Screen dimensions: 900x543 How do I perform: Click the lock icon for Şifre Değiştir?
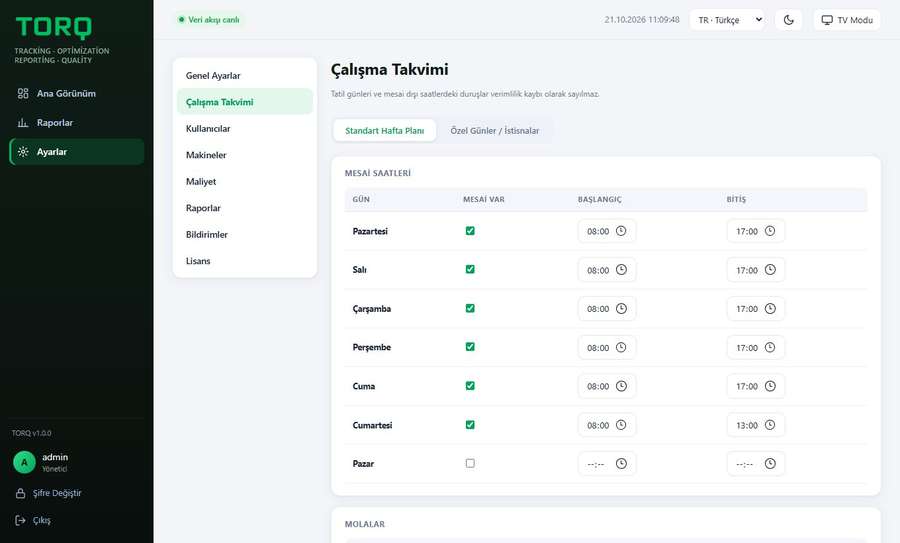pyautogui.click(x=21, y=493)
